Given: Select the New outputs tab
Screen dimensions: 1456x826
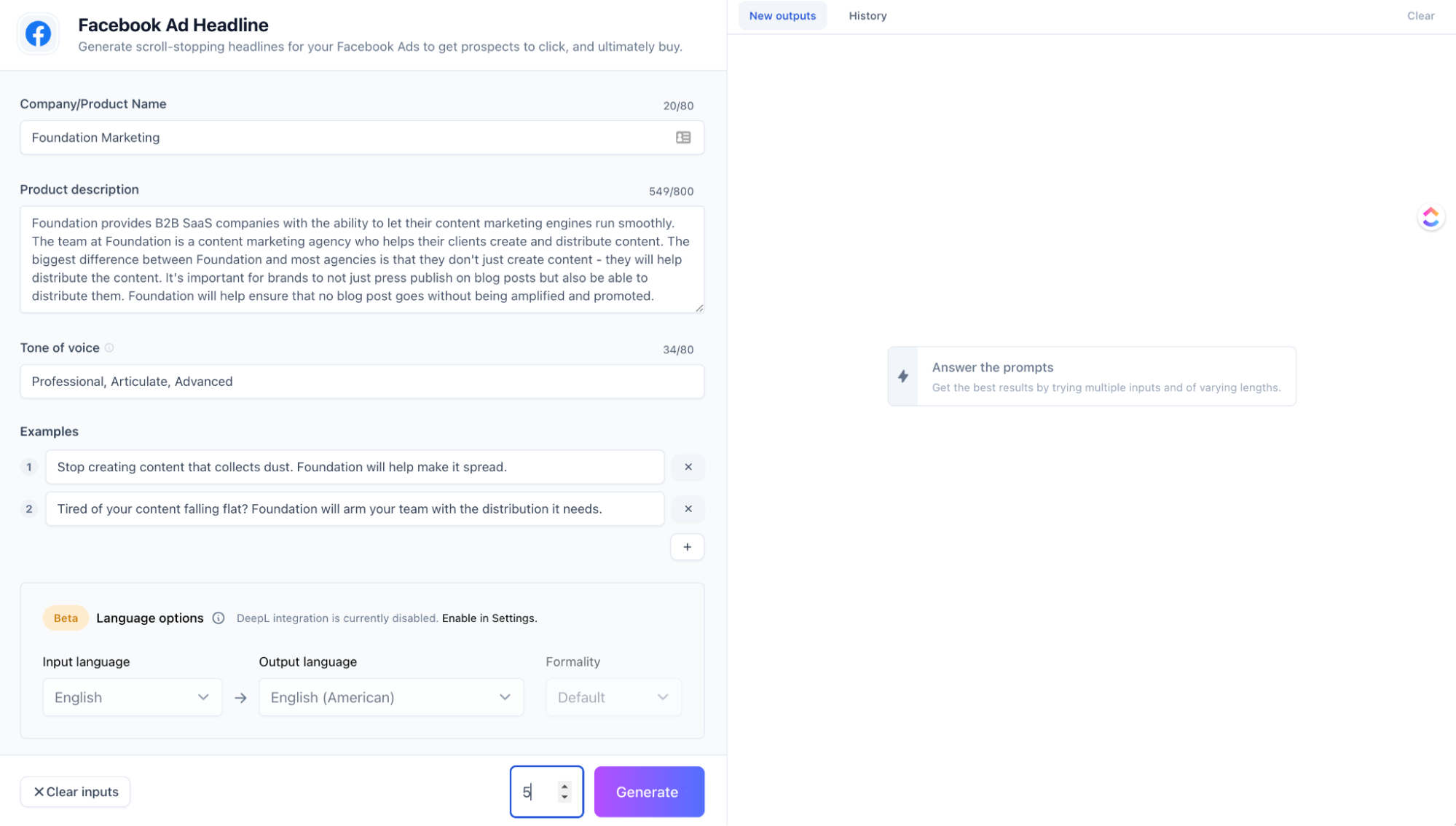Looking at the screenshot, I should point(782,16).
